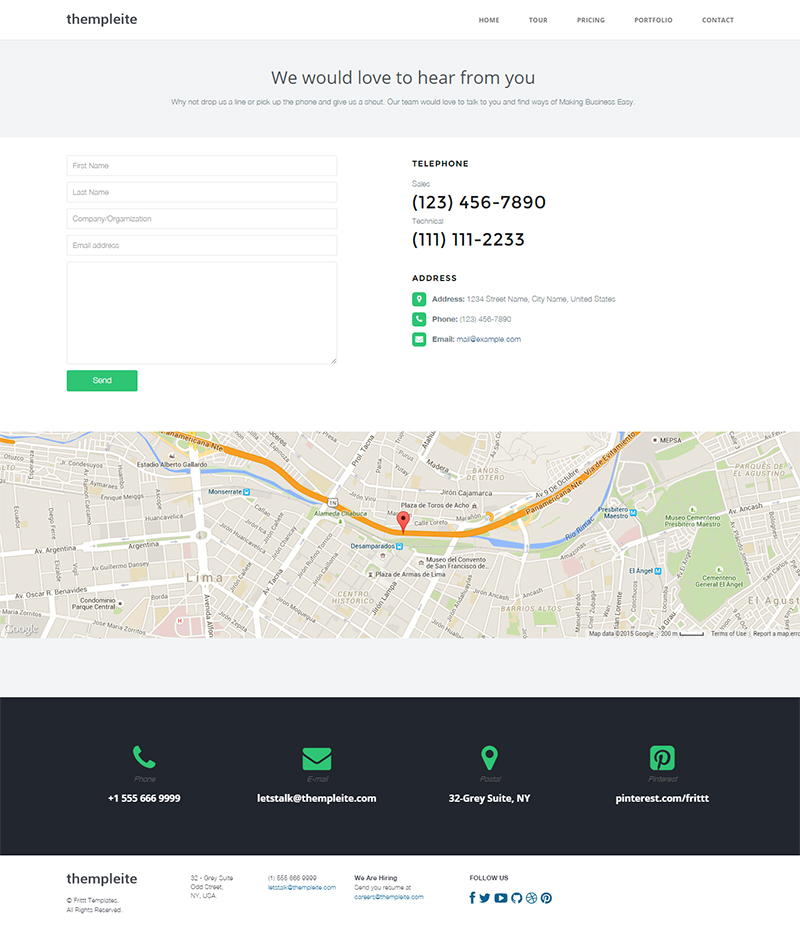The image size is (800, 944).
Task: Click the YouTube icon under Follow Us
Action: (501, 898)
